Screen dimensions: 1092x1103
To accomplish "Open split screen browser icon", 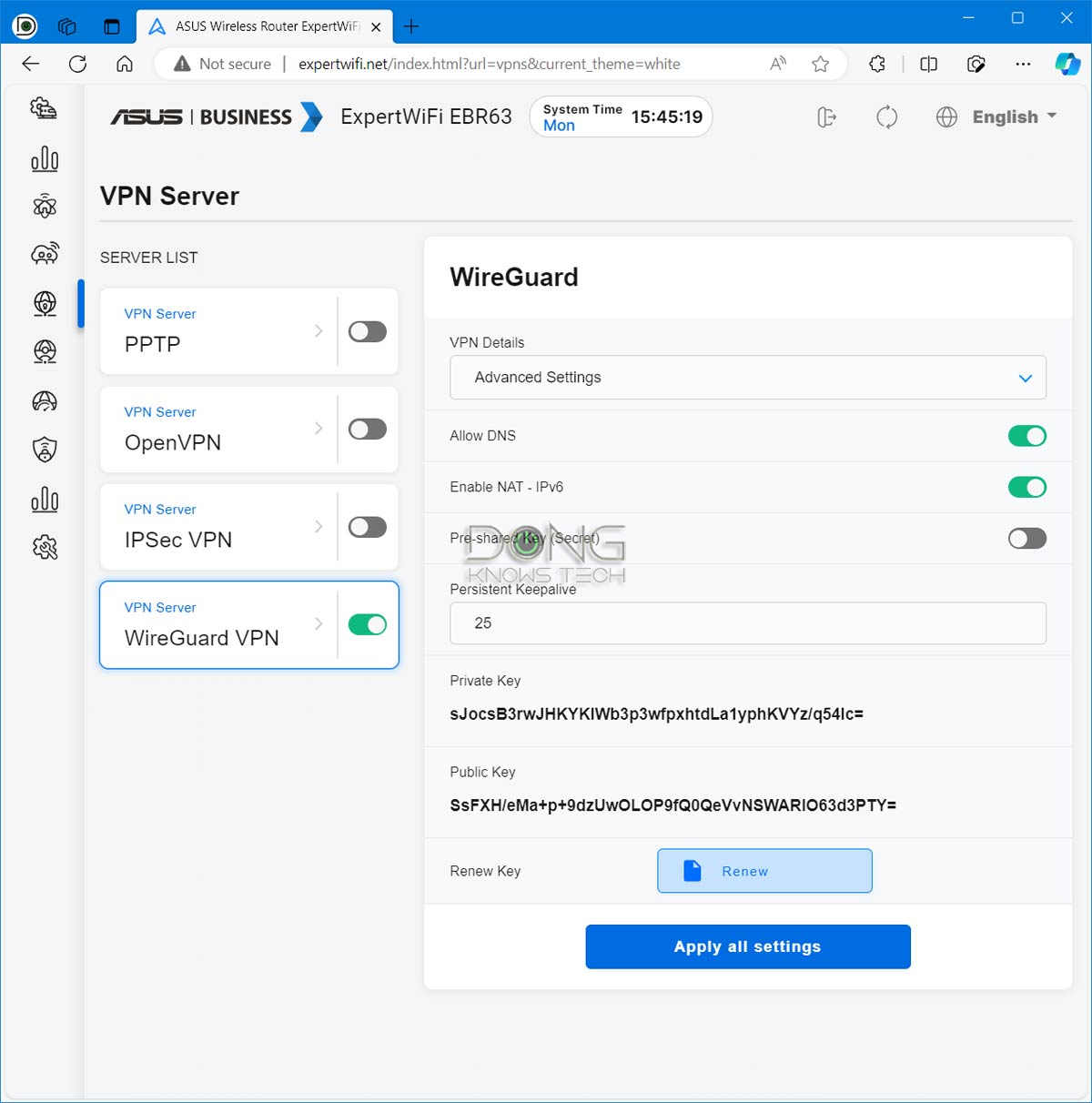I will pos(928,64).
